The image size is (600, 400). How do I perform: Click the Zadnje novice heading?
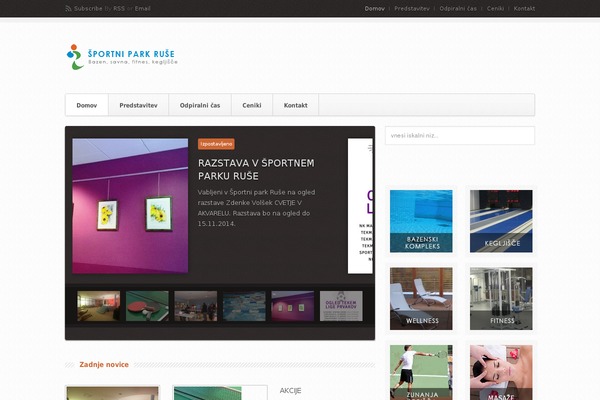[104, 364]
